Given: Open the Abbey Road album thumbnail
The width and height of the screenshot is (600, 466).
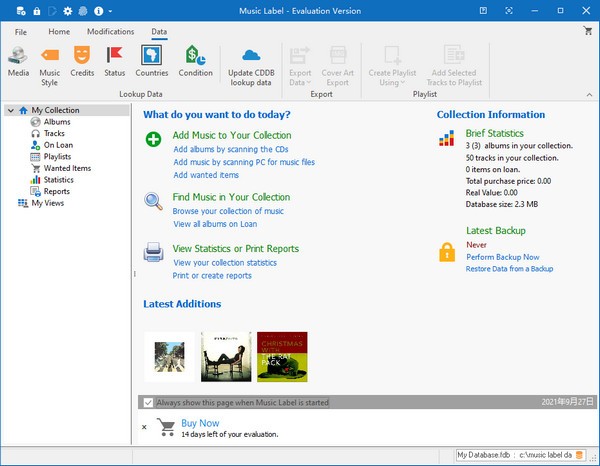Looking at the screenshot, I should pos(169,356).
